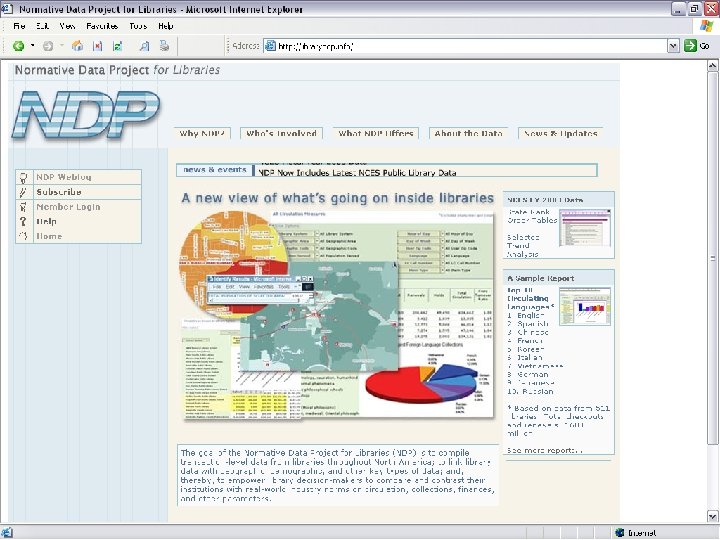Click the Refresh page icon
The width and height of the screenshot is (720, 540).
tap(118, 46)
